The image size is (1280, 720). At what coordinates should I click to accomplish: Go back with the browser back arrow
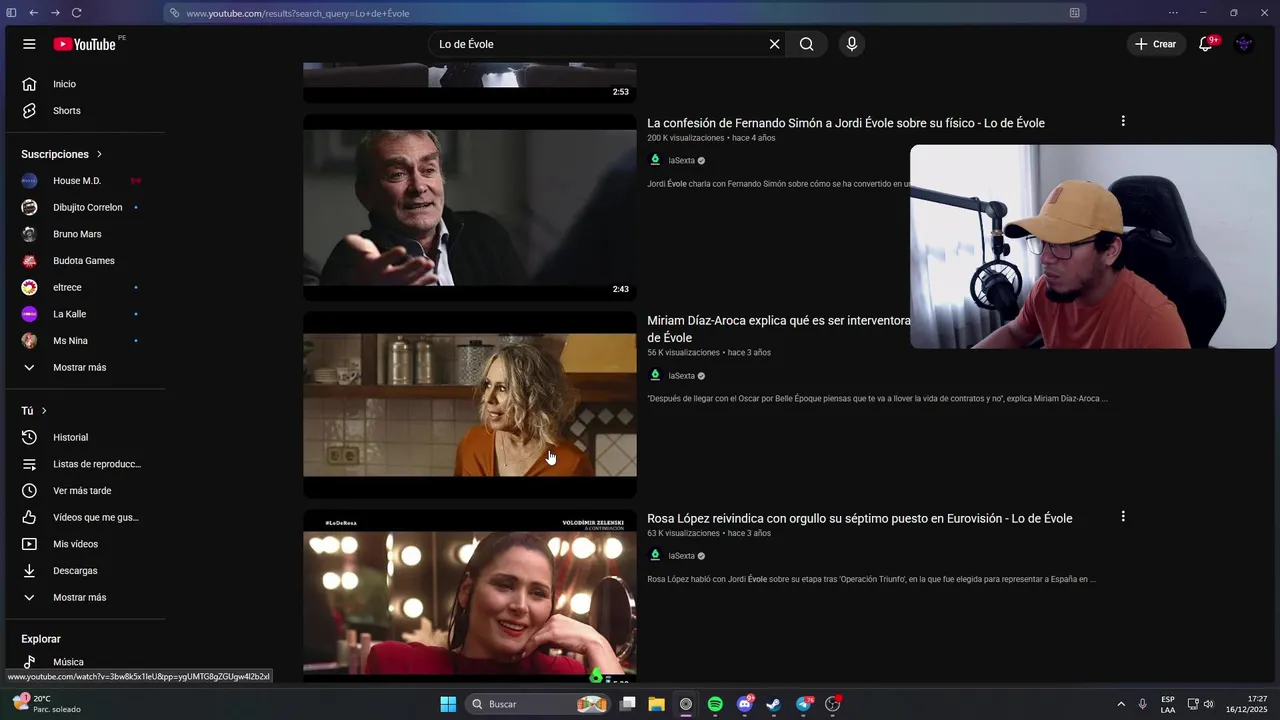[33, 13]
